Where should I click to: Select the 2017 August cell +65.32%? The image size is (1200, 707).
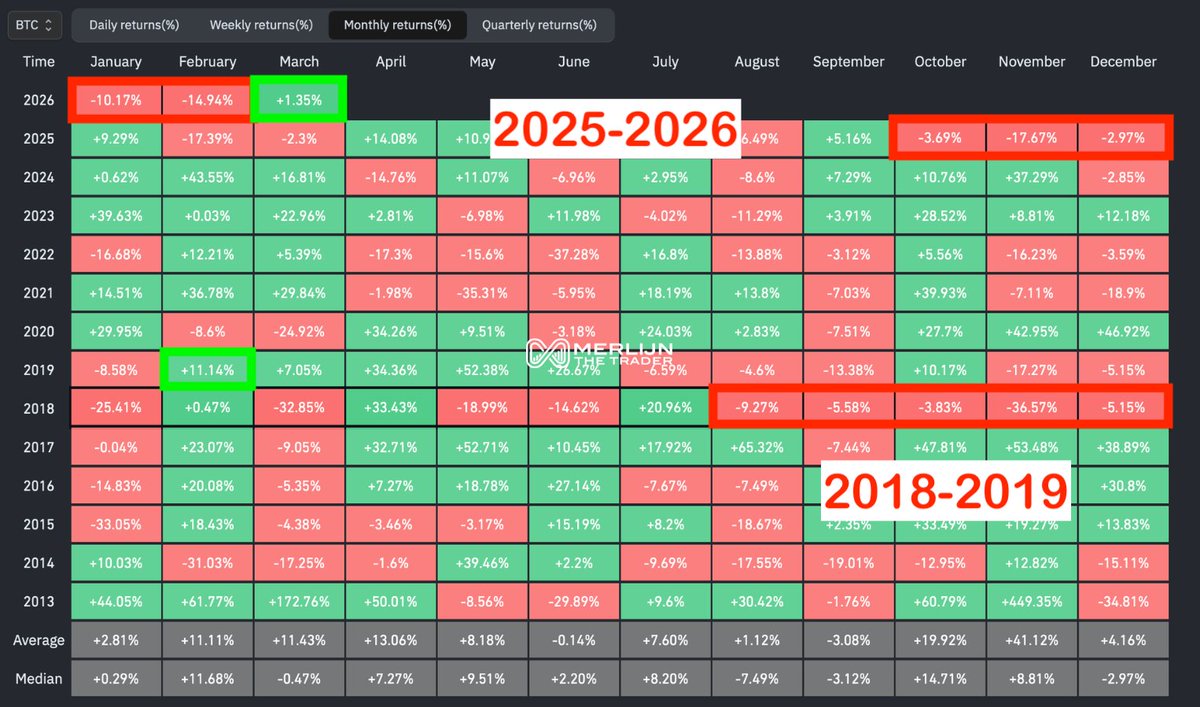757,448
